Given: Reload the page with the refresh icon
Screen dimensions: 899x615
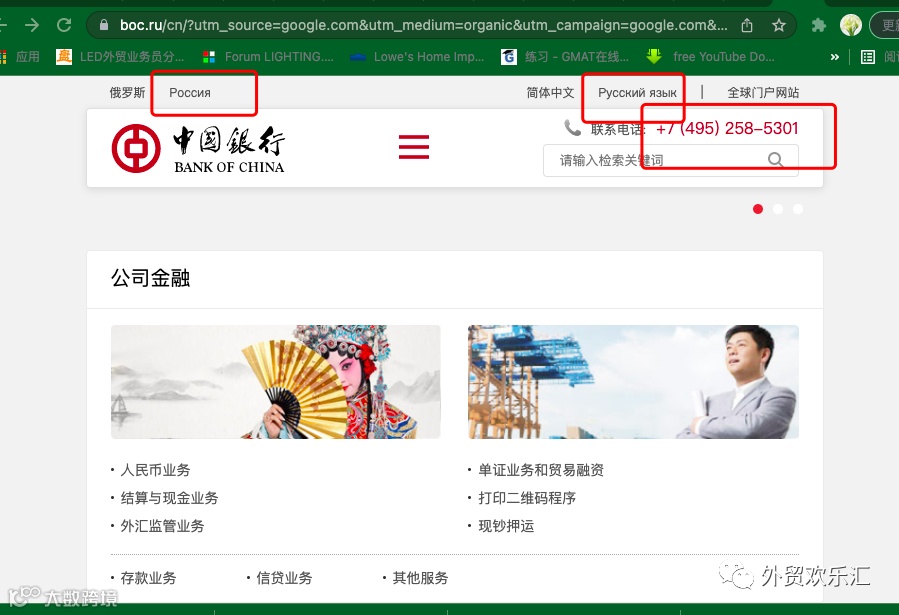Looking at the screenshot, I should (64, 25).
